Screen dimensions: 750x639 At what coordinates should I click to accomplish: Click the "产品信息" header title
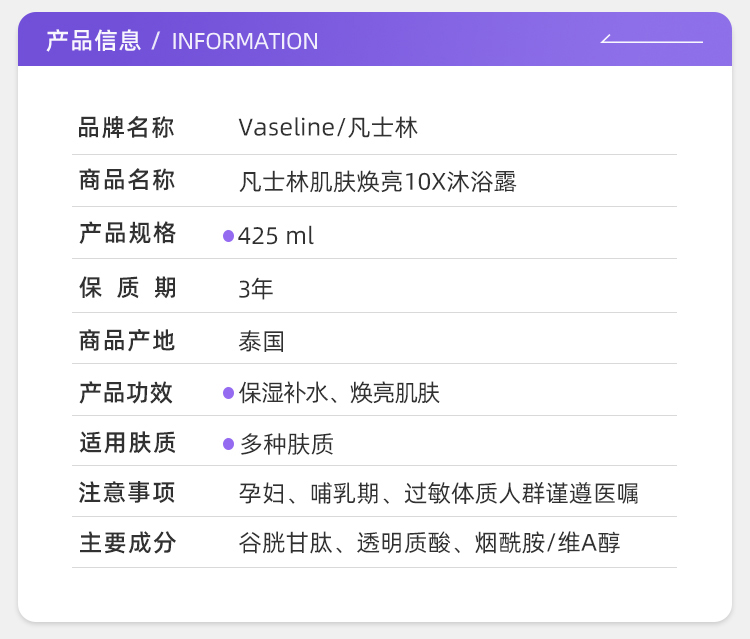click(x=94, y=41)
